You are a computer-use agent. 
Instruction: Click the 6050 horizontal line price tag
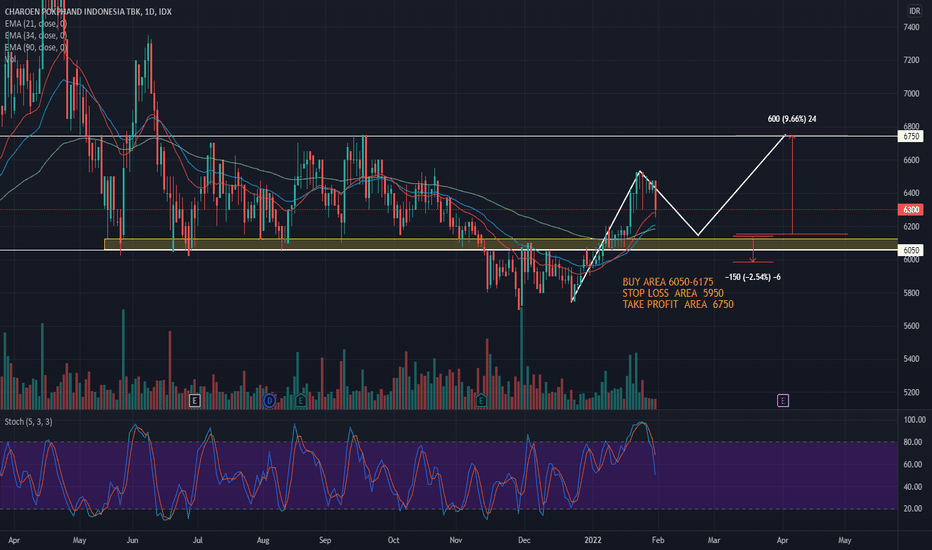[x=911, y=250]
